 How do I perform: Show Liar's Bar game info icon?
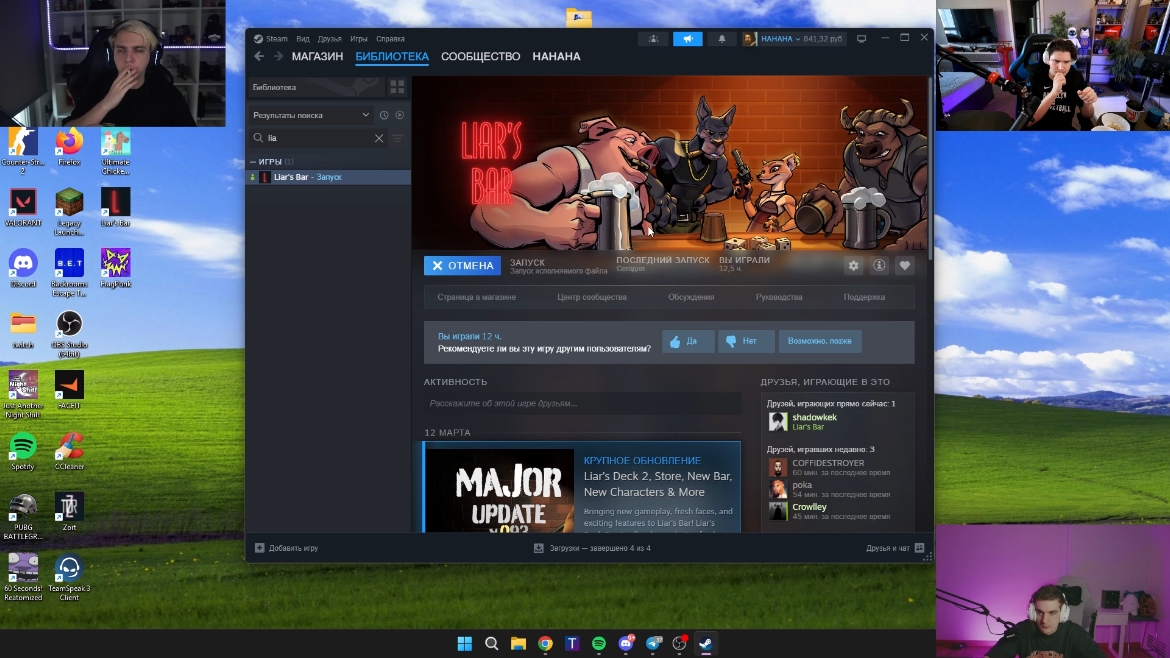pos(879,266)
